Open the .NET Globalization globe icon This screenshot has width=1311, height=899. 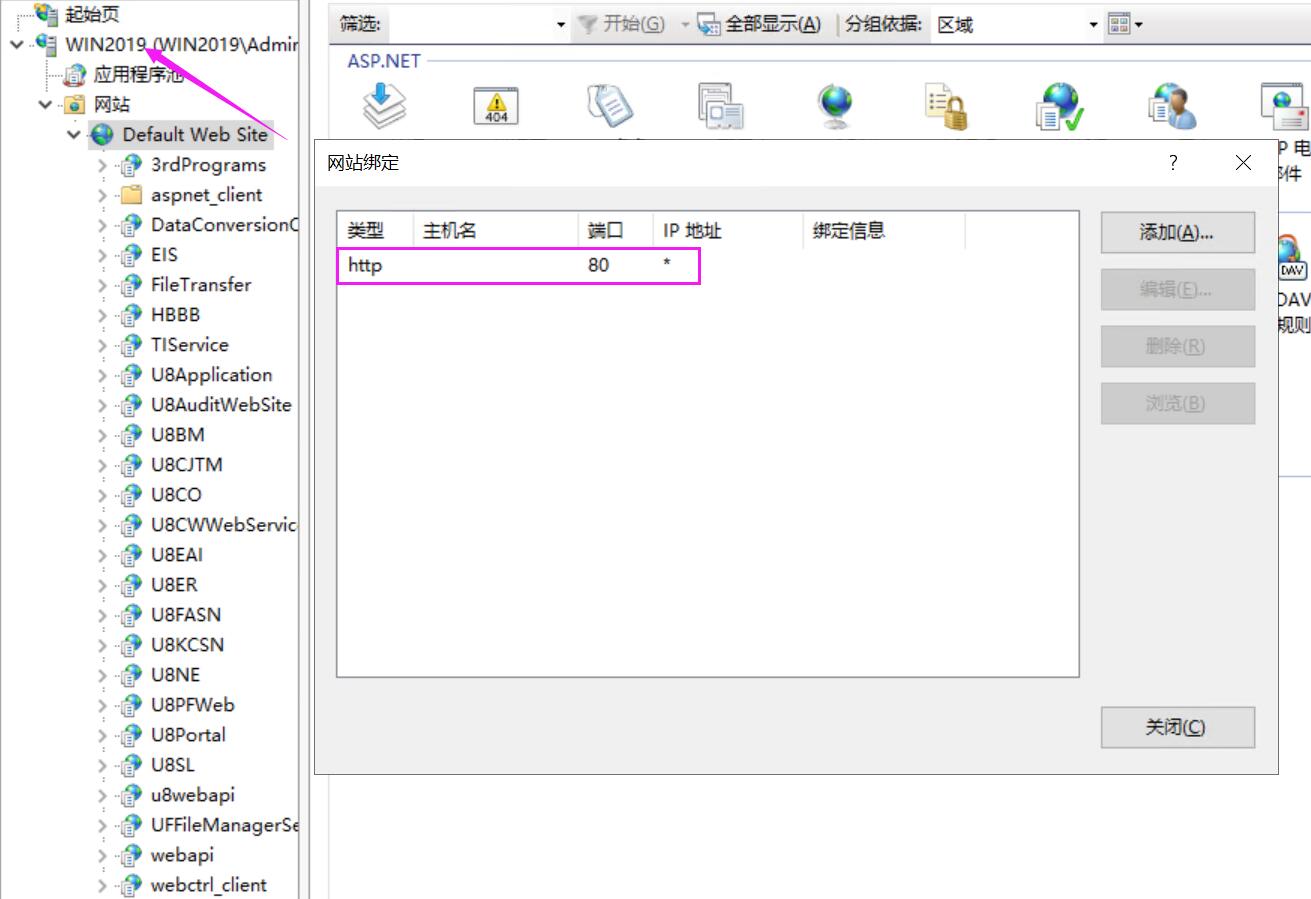click(834, 106)
